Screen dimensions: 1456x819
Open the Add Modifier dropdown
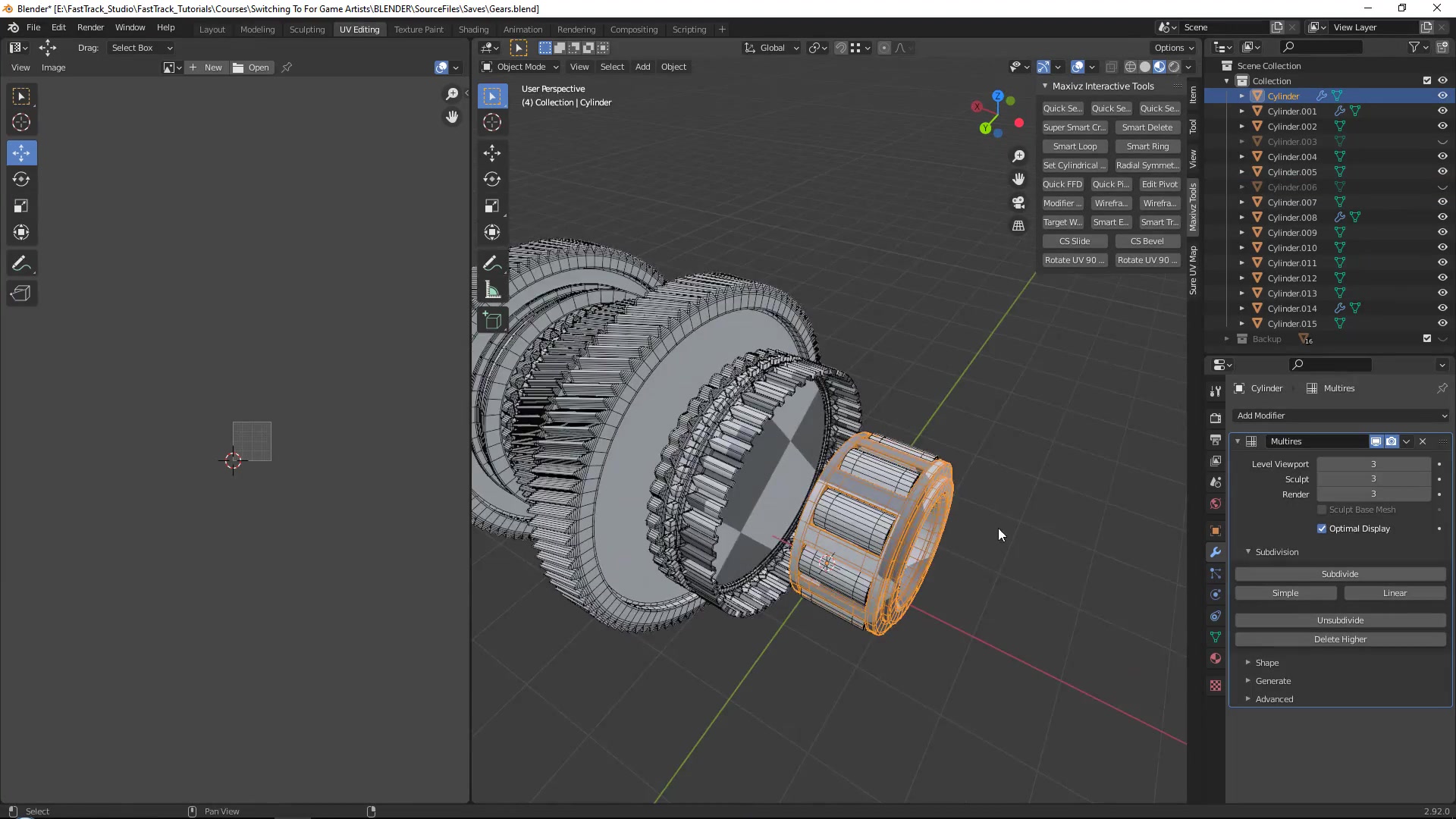1341,416
